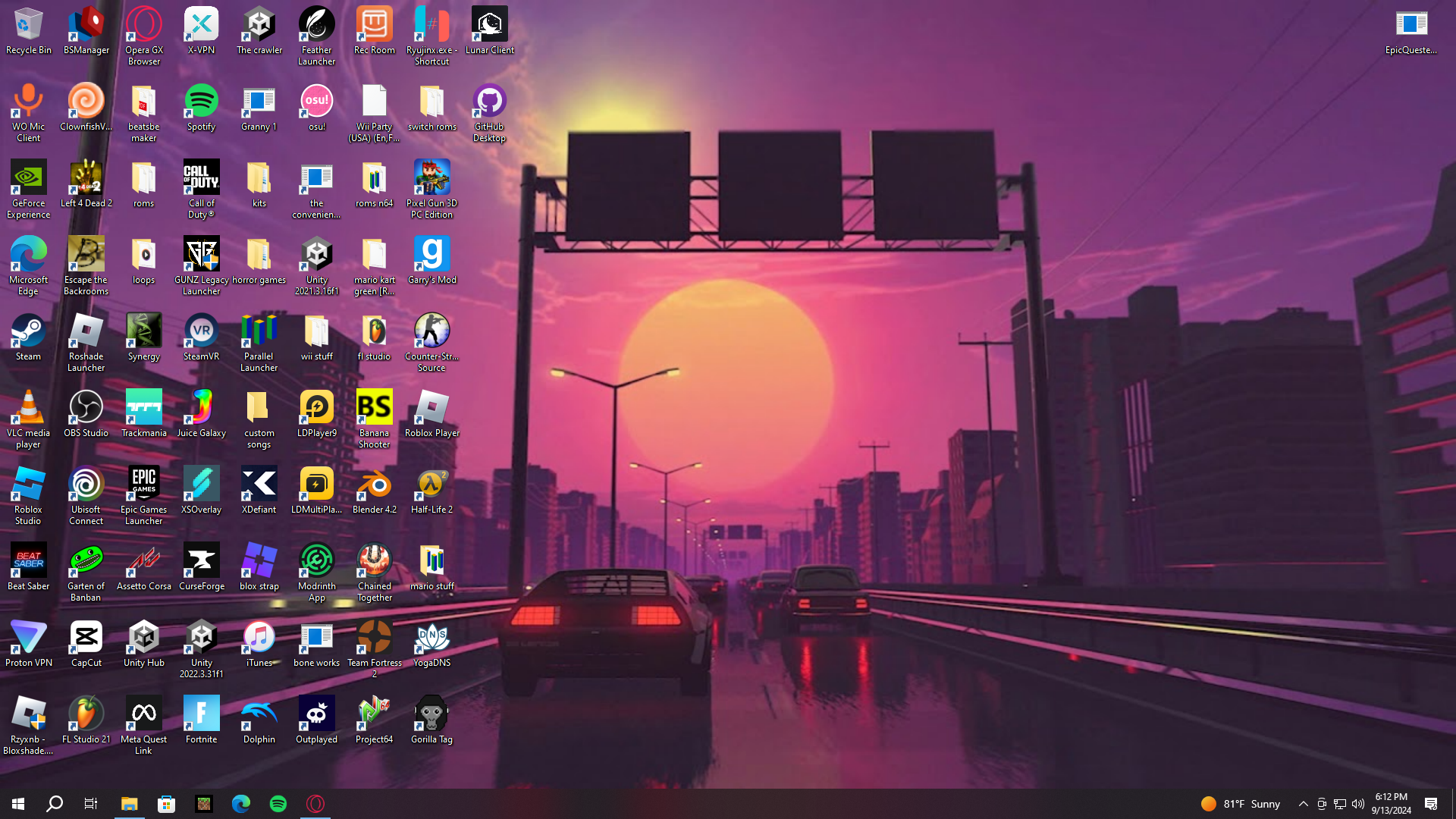The width and height of the screenshot is (1456, 819).
Task: Select the BSManager shortcut
Action: (x=86, y=31)
